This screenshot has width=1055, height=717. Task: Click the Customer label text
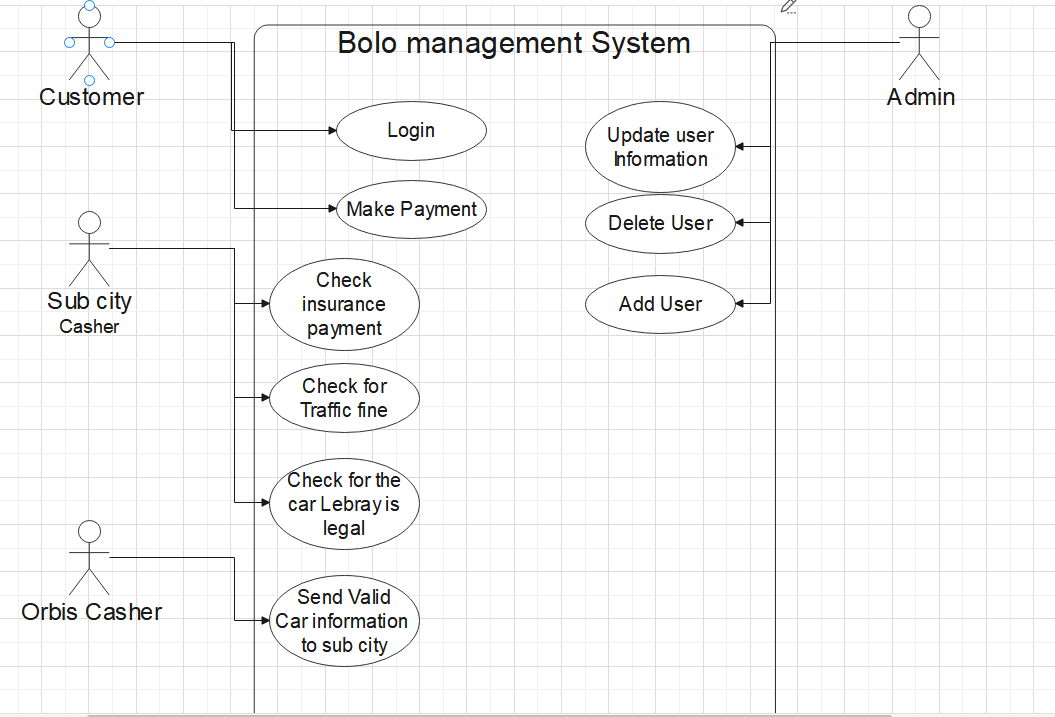pos(92,97)
